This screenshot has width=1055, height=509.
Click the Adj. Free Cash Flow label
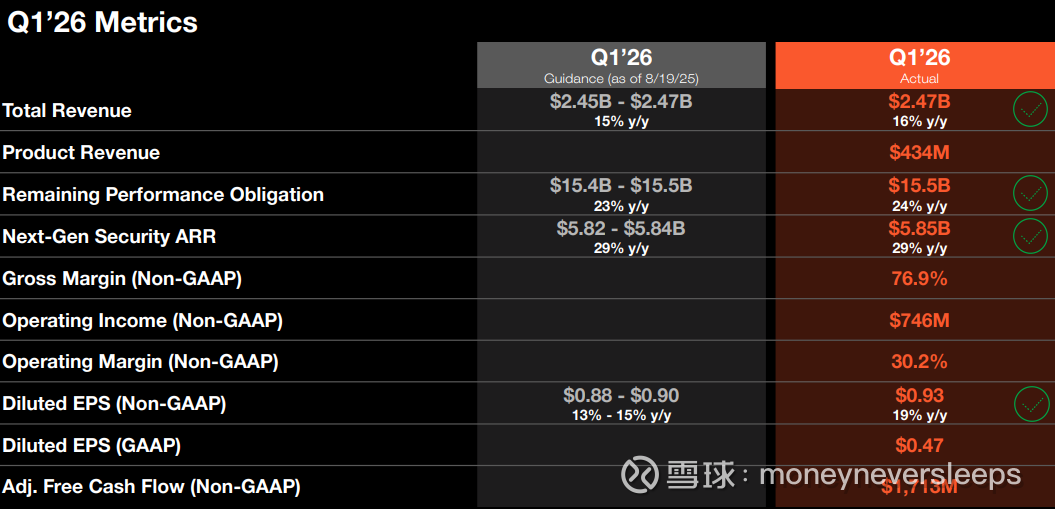[151, 487]
